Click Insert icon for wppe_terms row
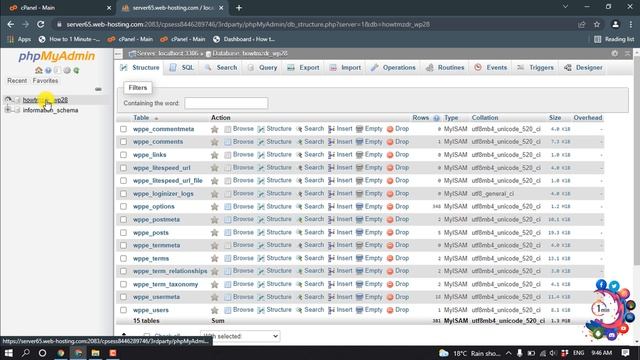Image resolution: width=640 pixels, height=360 pixels. (x=331, y=259)
